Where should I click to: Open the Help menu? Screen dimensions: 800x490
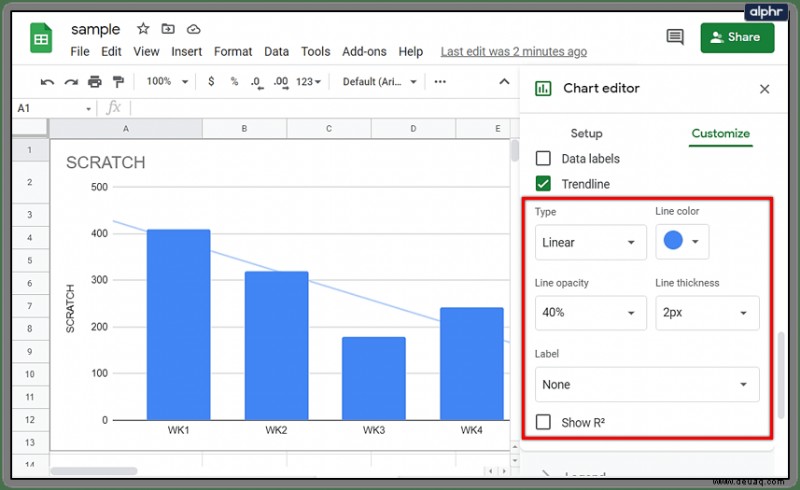pos(411,52)
